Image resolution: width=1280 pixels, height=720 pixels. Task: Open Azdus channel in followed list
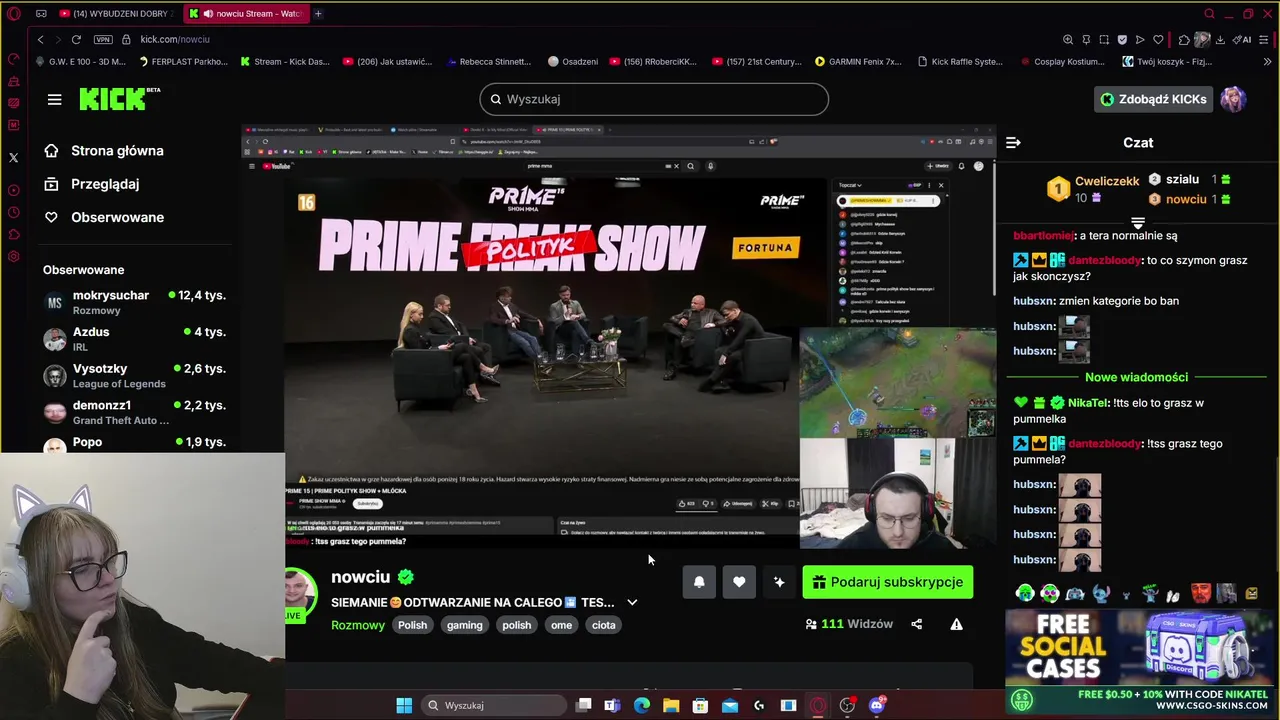pyautogui.click(x=136, y=339)
